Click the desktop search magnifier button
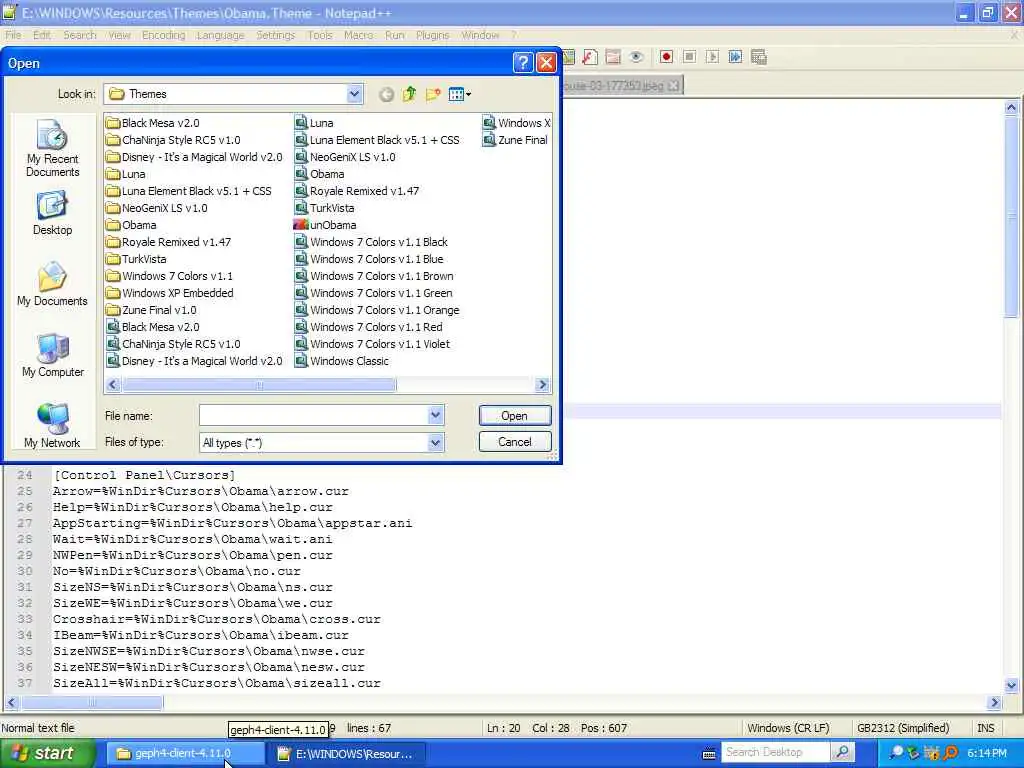1024x768 pixels. tap(842, 752)
